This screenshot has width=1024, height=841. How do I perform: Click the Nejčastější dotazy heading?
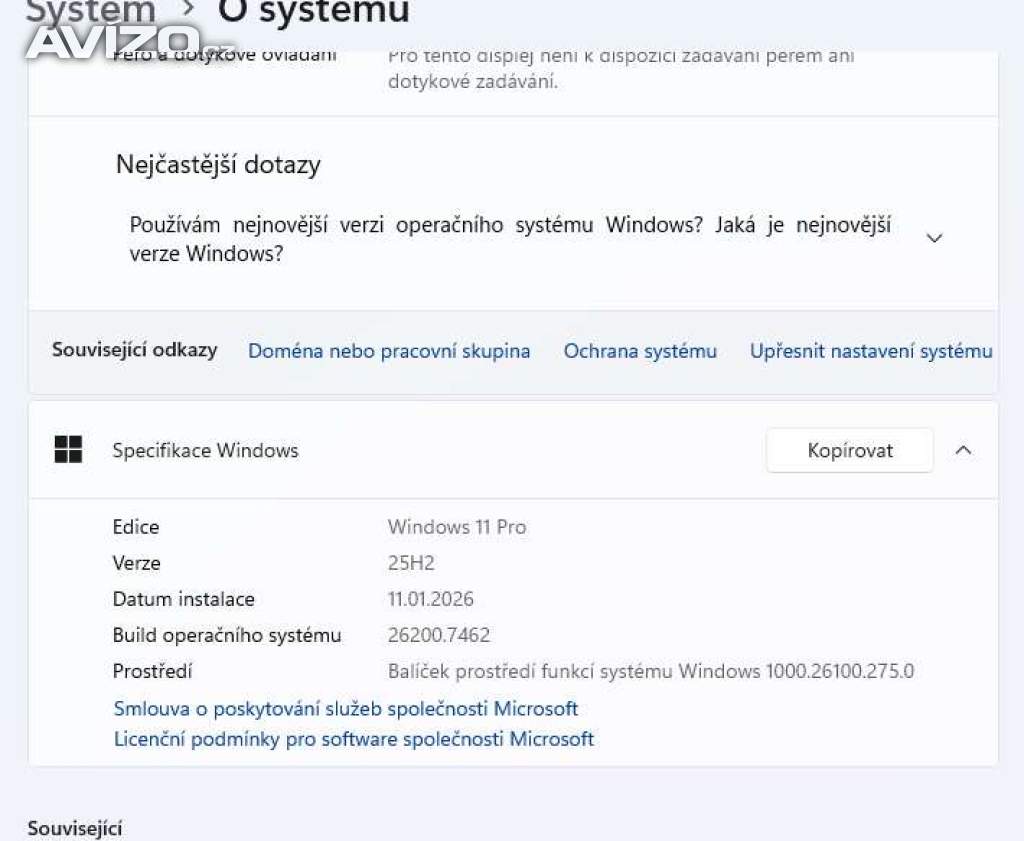tap(218, 165)
